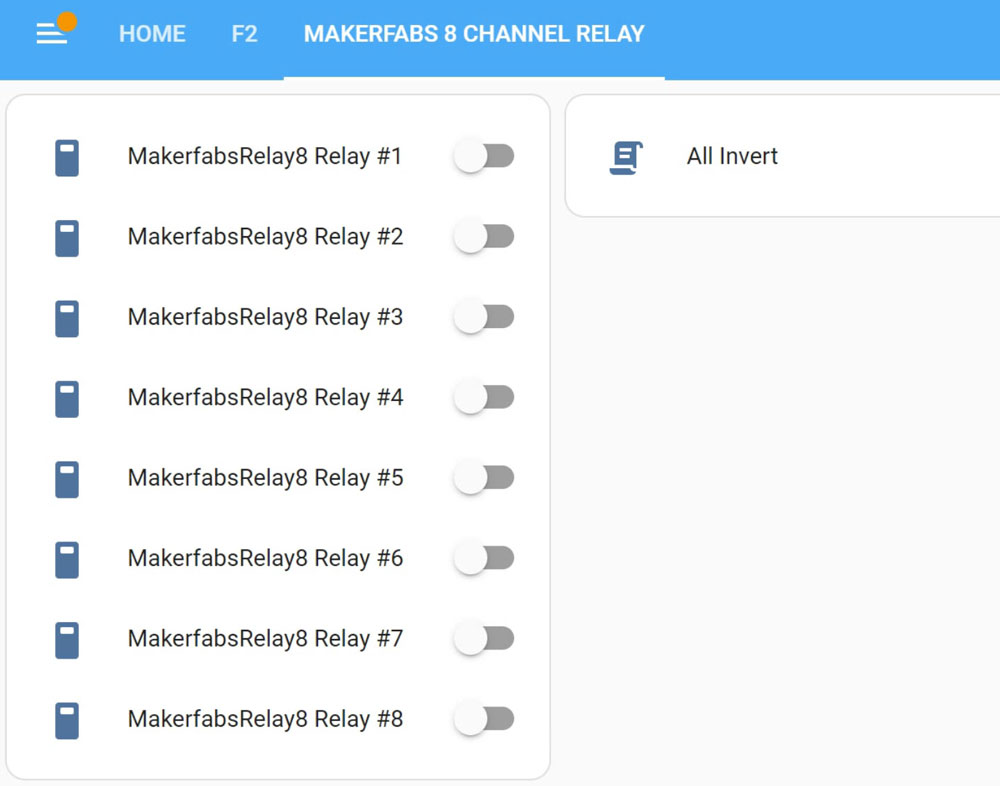
Task: Select the MakerfabsRelay8 Relay #8 label
Action: [265, 720]
